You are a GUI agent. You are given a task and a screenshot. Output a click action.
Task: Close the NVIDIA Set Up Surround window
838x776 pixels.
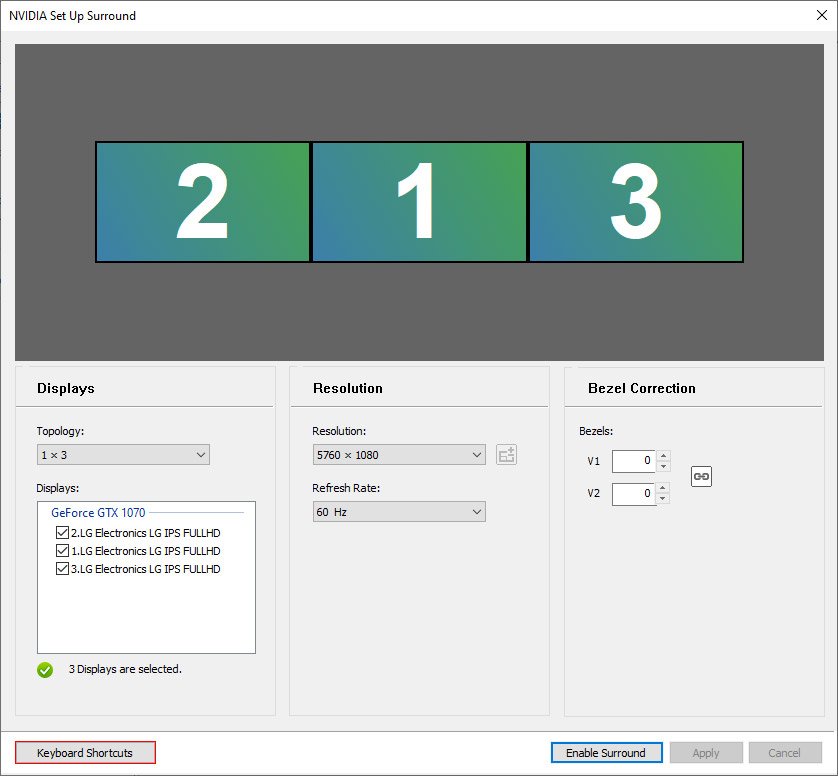[821, 15]
